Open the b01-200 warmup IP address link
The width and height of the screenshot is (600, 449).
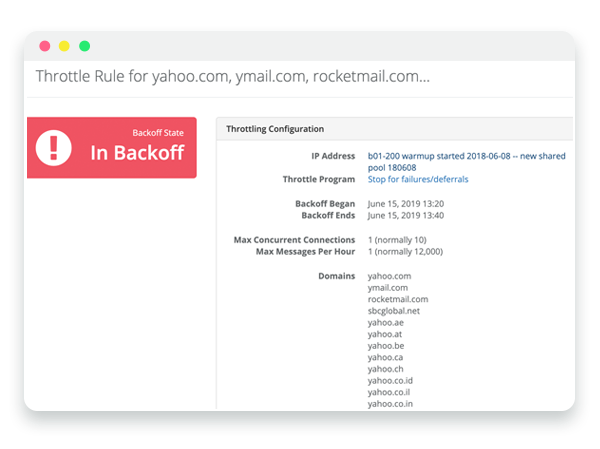click(x=466, y=162)
